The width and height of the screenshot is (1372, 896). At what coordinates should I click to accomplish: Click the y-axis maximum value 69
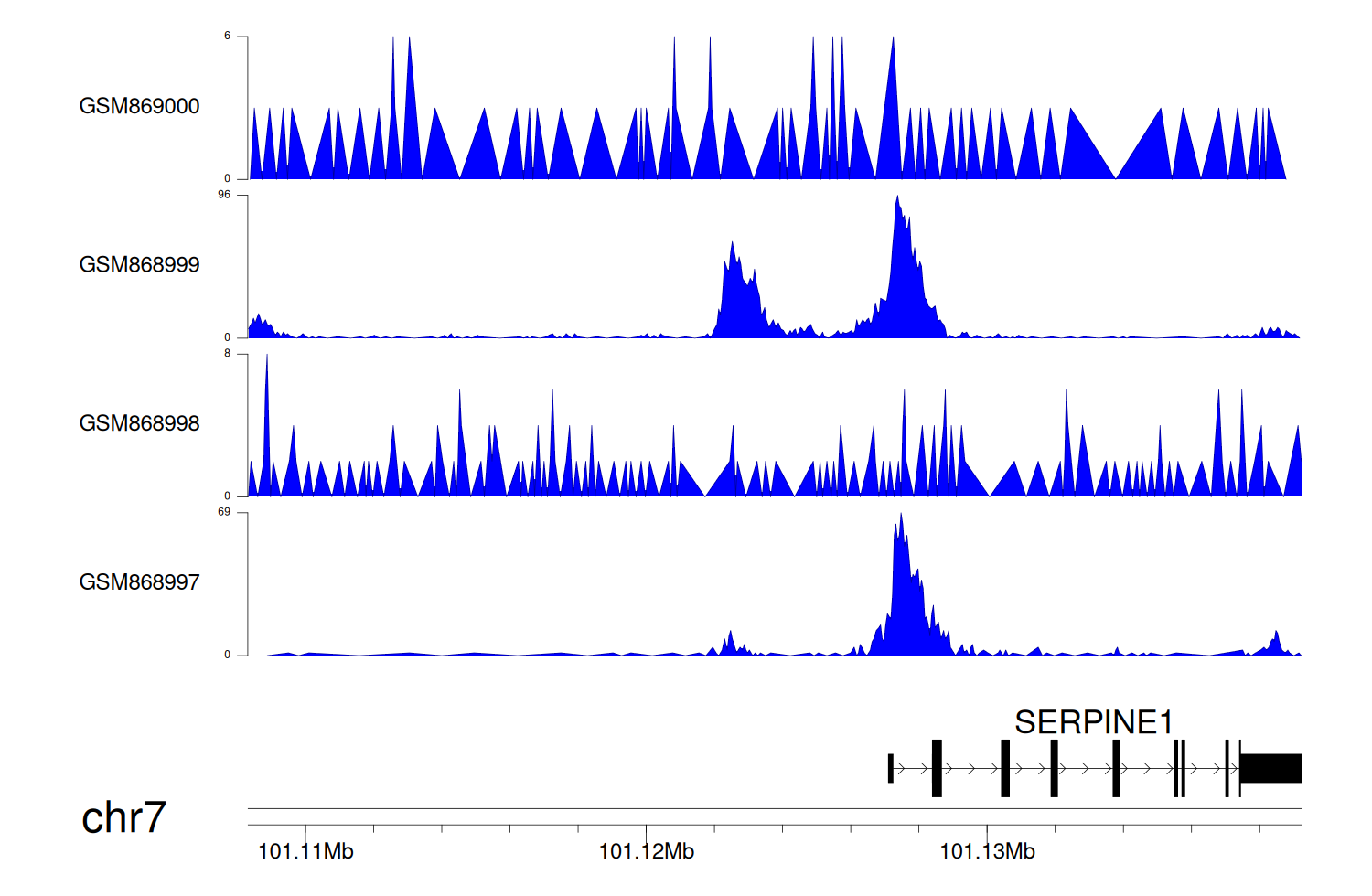[x=224, y=512]
